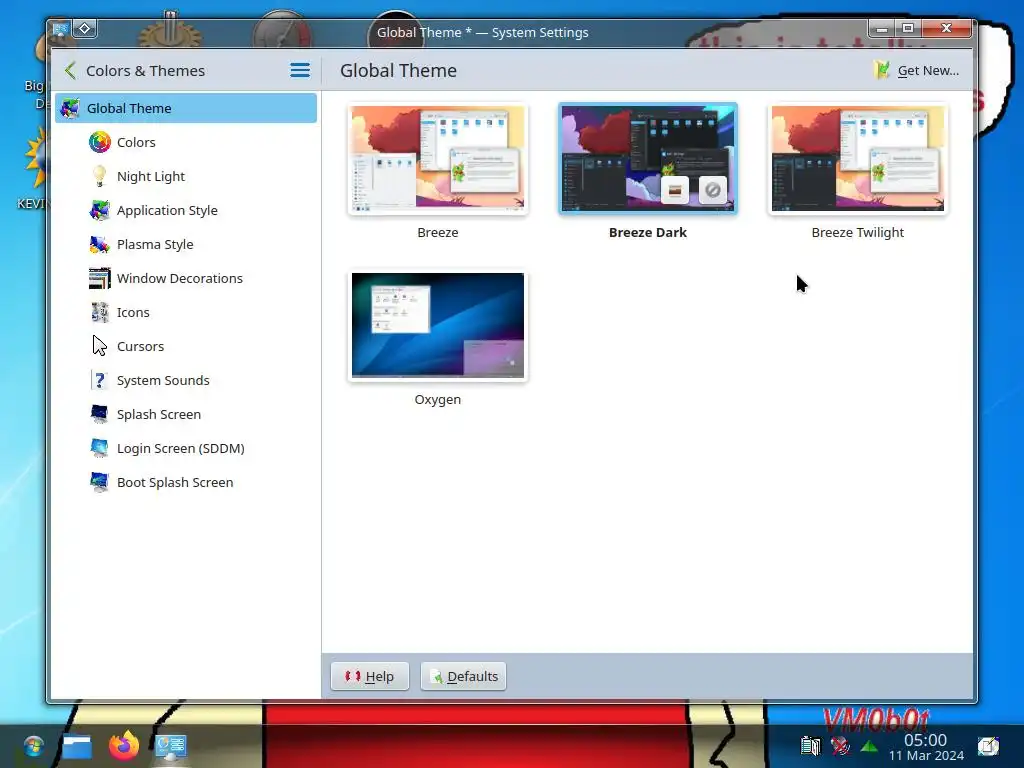Click the crossed-circle icon on Breeze Dark
The image size is (1024, 768).
click(x=712, y=190)
